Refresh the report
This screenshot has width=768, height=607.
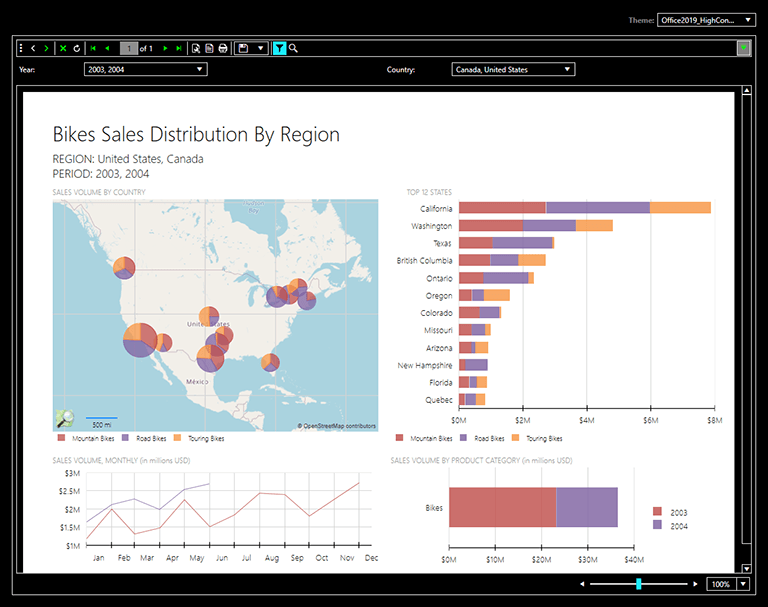[x=77, y=48]
